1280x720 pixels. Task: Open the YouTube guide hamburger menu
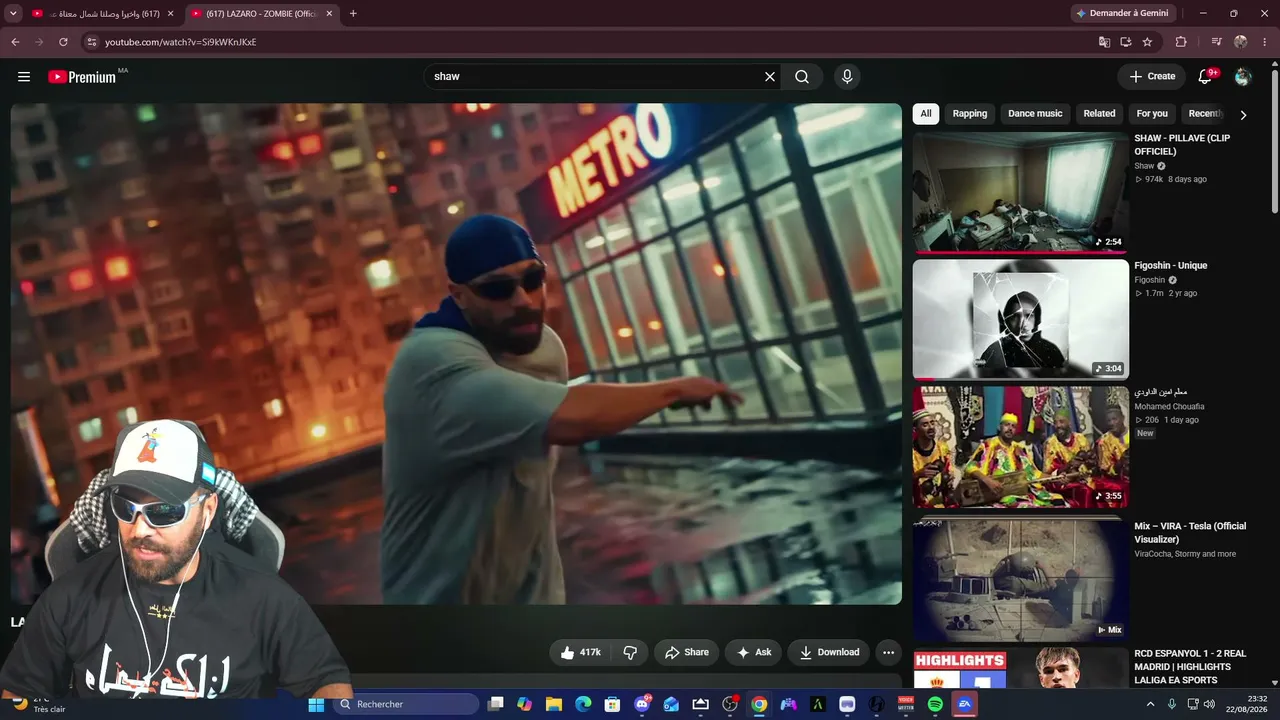(x=24, y=77)
